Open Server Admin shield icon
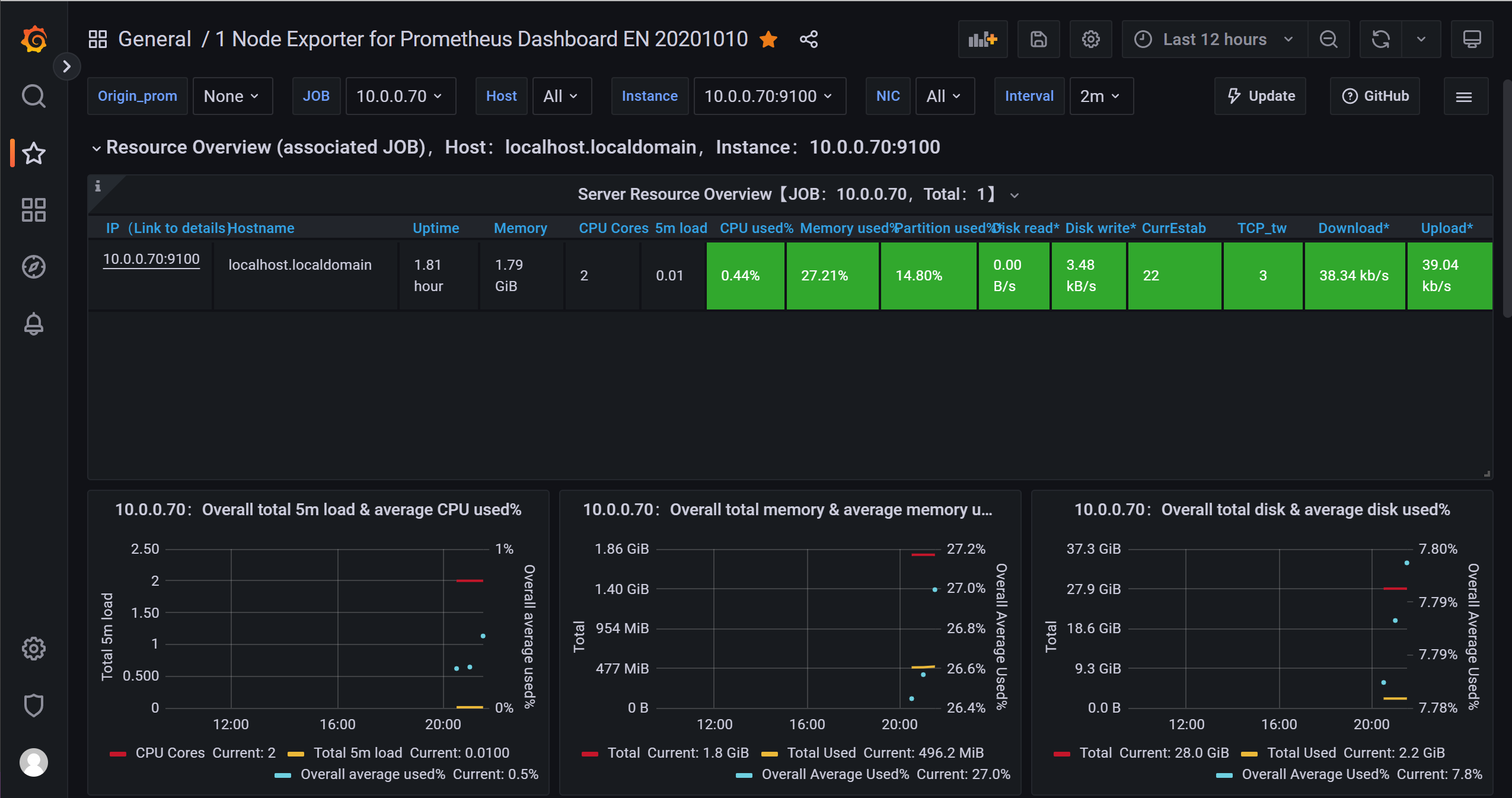The width and height of the screenshot is (1512, 798). [x=34, y=706]
